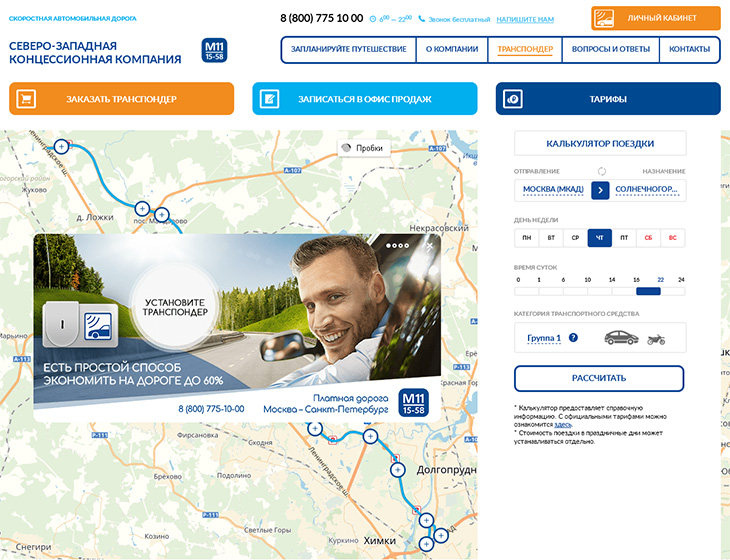Image resolution: width=730 pixels, height=560 pixels.
Task: Select the 10-14 time-of-day segment
Action: [600, 291]
